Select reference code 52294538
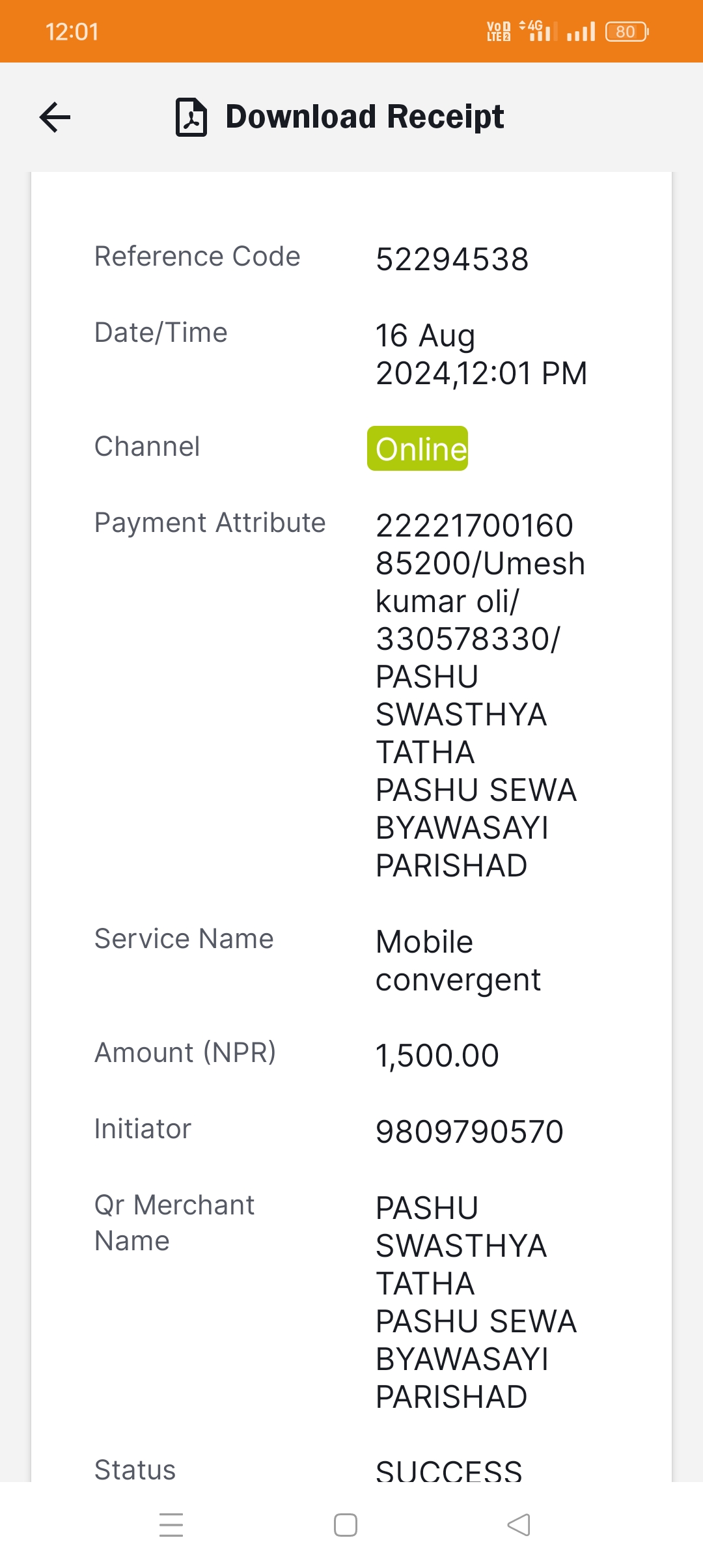The width and height of the screenshot is (703, 1568). [x=452, y=260]
